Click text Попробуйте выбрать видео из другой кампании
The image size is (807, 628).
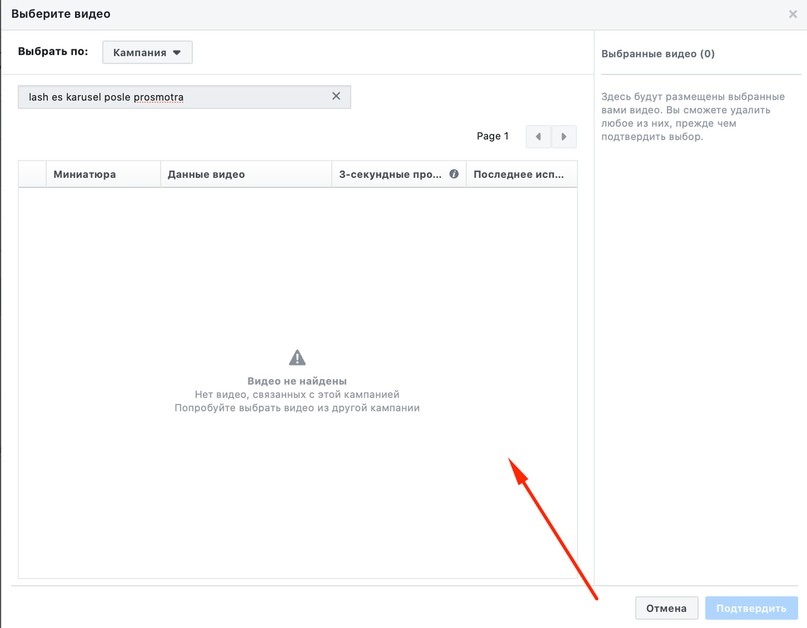pyautogui.click(x=297, y=408)
